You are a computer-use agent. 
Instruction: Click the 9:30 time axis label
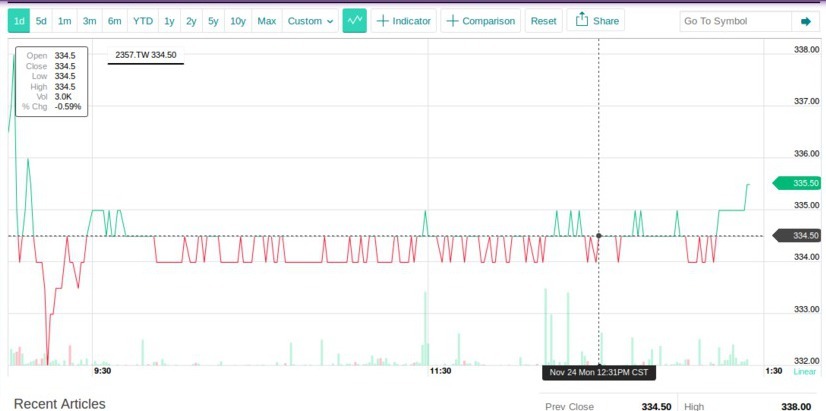[102, 371]
